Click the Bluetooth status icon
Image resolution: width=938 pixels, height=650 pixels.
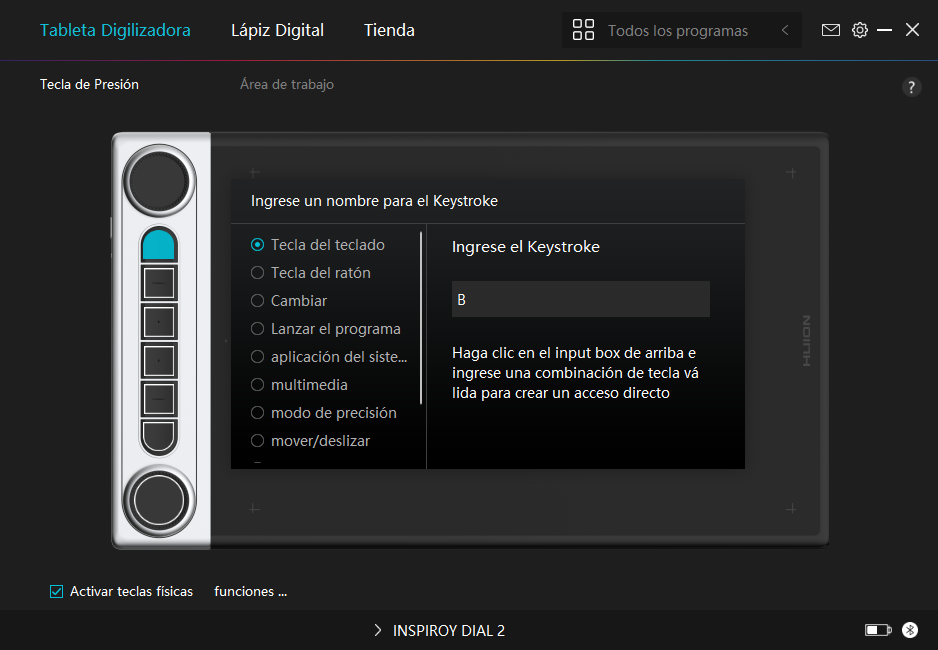(910, 630)
